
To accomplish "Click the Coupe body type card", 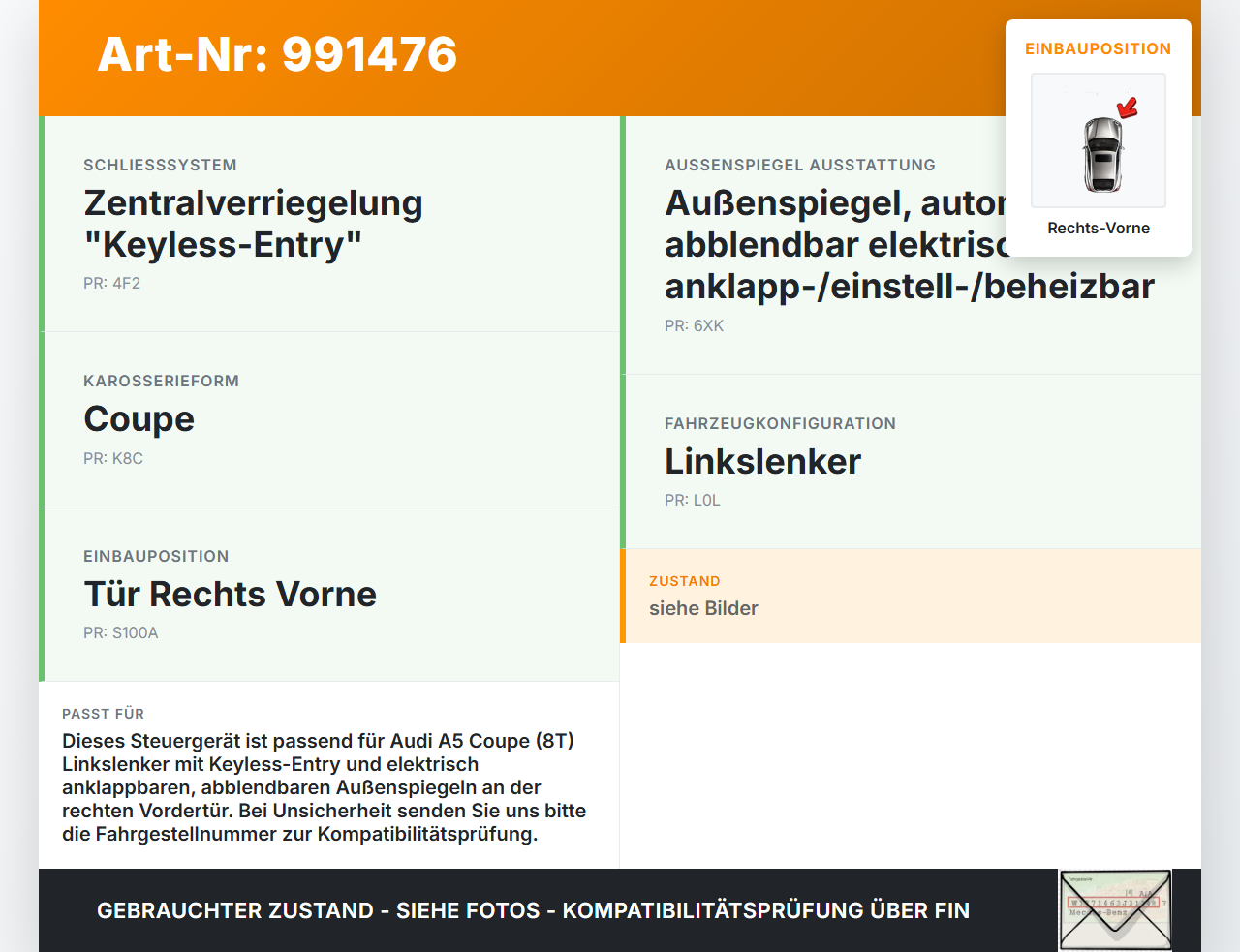I will click(x=329, y=419).
